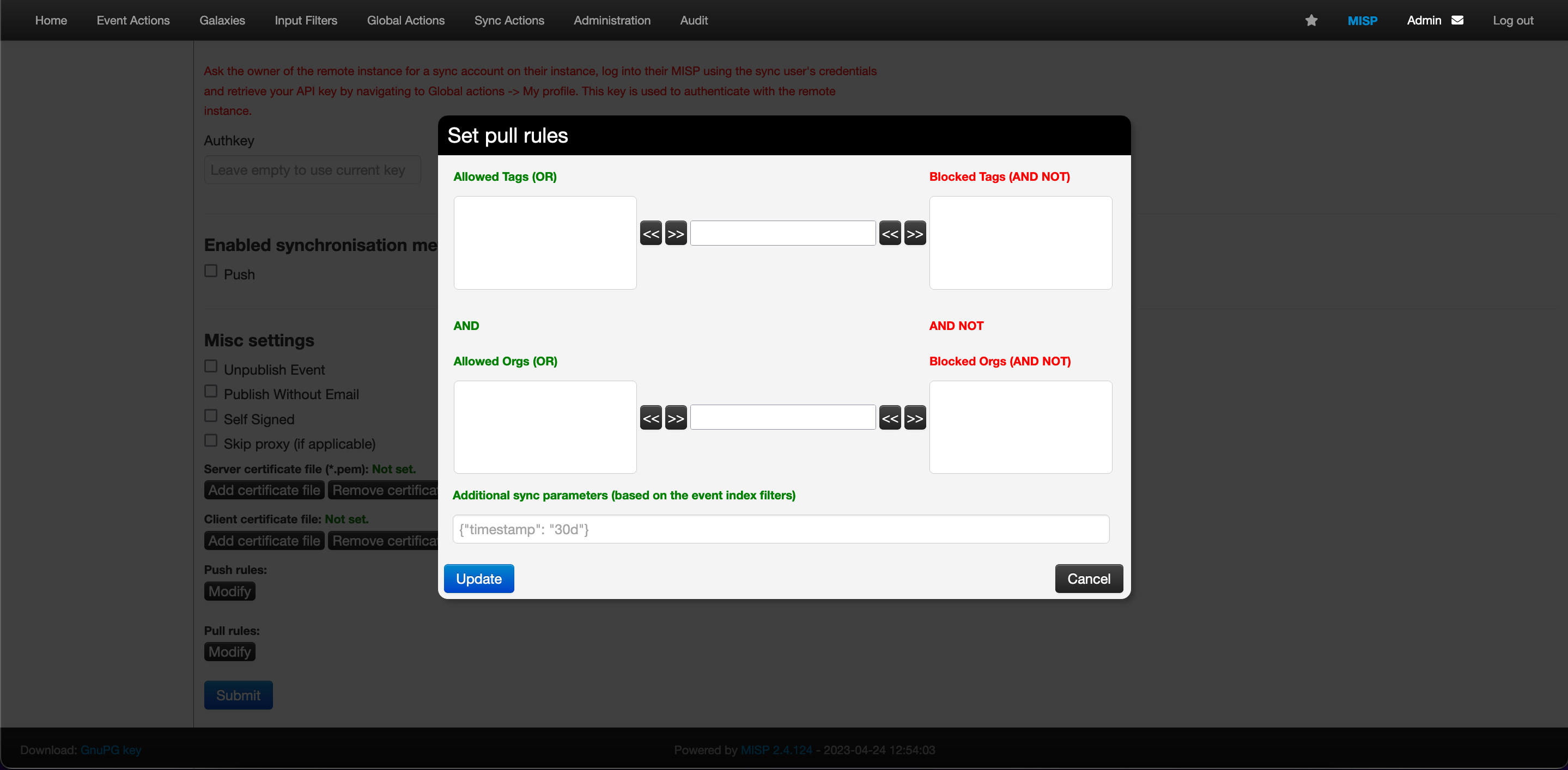Click the star bookmark icon in navbar
The image size is (1568, 770).
point(1311,21)
